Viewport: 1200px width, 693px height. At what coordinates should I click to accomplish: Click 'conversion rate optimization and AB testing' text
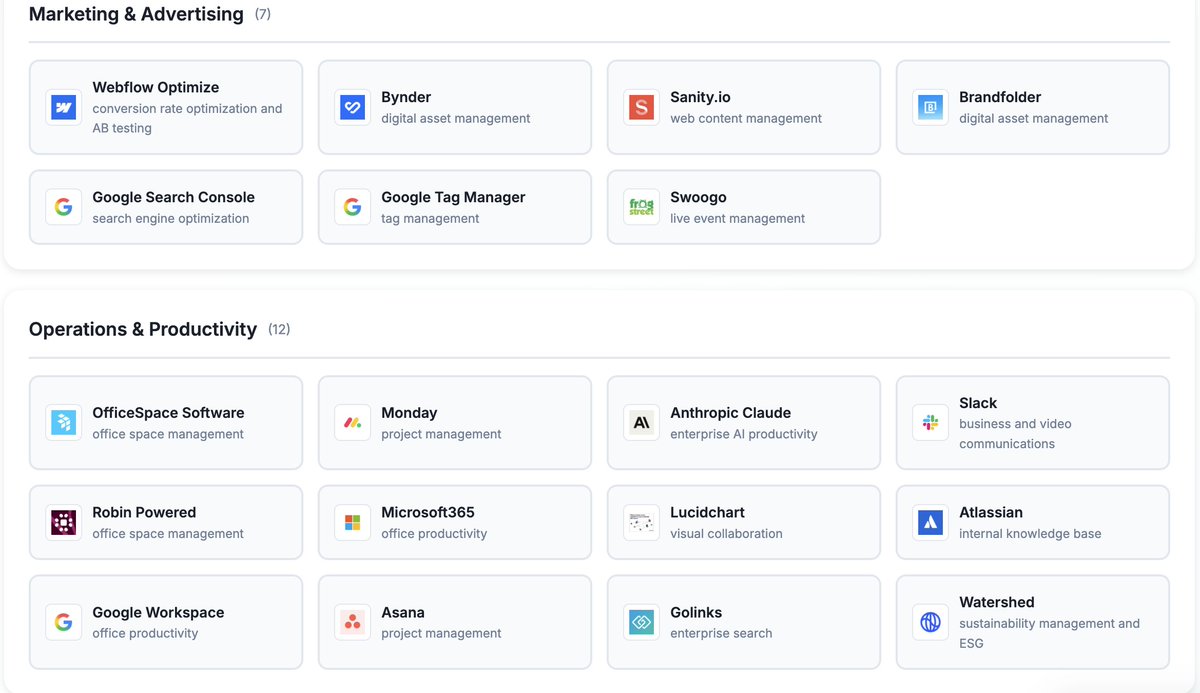(x=187, y=118)
